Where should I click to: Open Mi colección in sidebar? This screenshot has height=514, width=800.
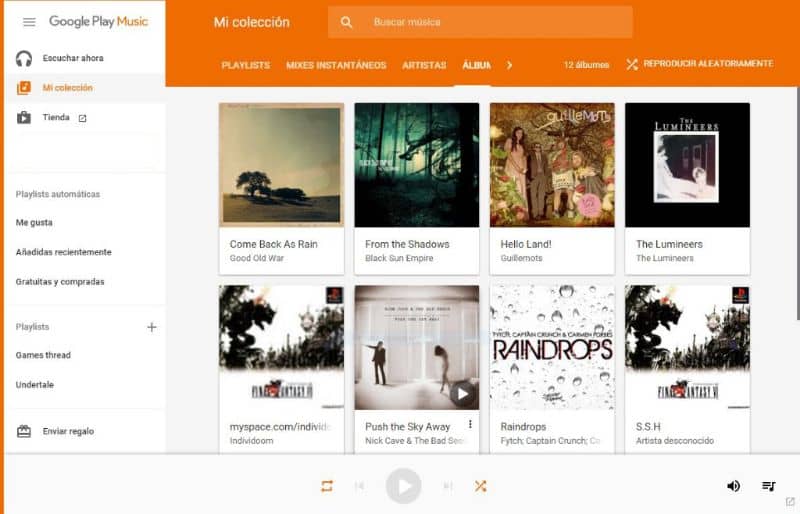coord(85,88)
